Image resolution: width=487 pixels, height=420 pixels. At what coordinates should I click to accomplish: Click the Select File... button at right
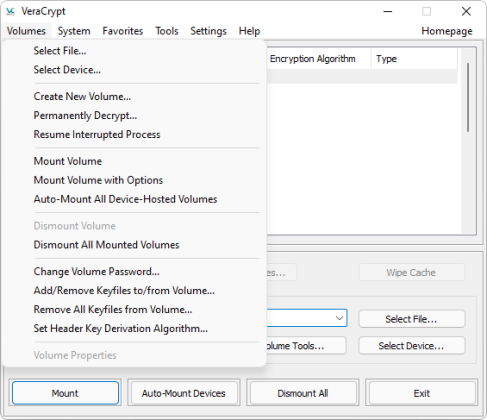tap(411, 319)
